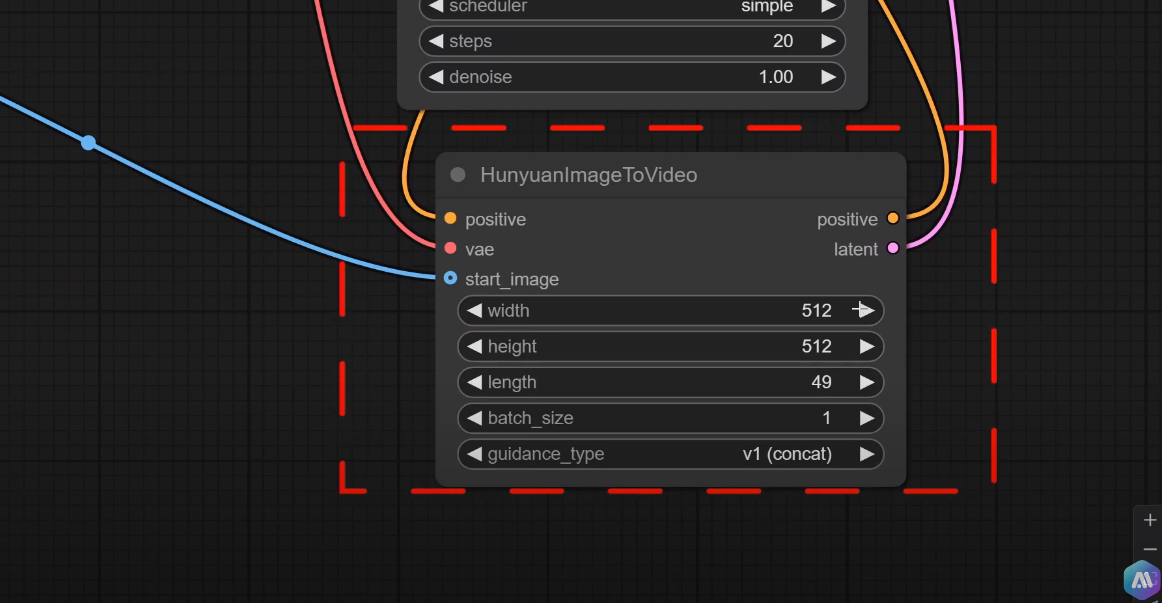The height and width of the screenshot is (603, 1162).
Task: Switch guidance_type to next option
Action: (866, 454)
